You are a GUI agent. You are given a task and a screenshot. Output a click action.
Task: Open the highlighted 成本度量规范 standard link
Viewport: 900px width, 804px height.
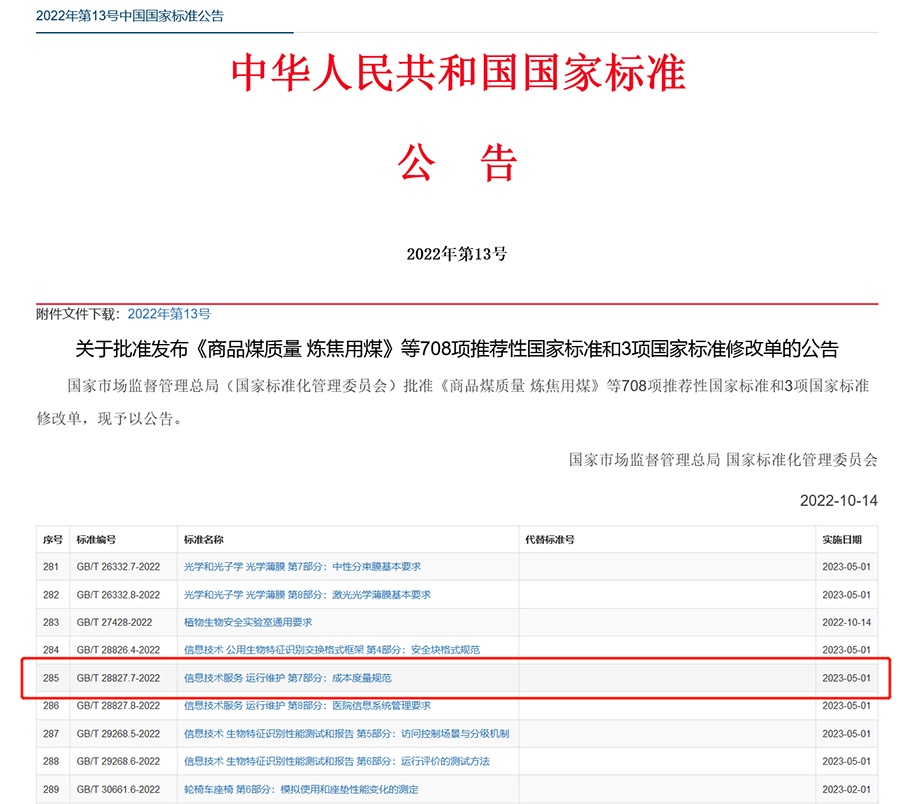[x=287, y=678]
